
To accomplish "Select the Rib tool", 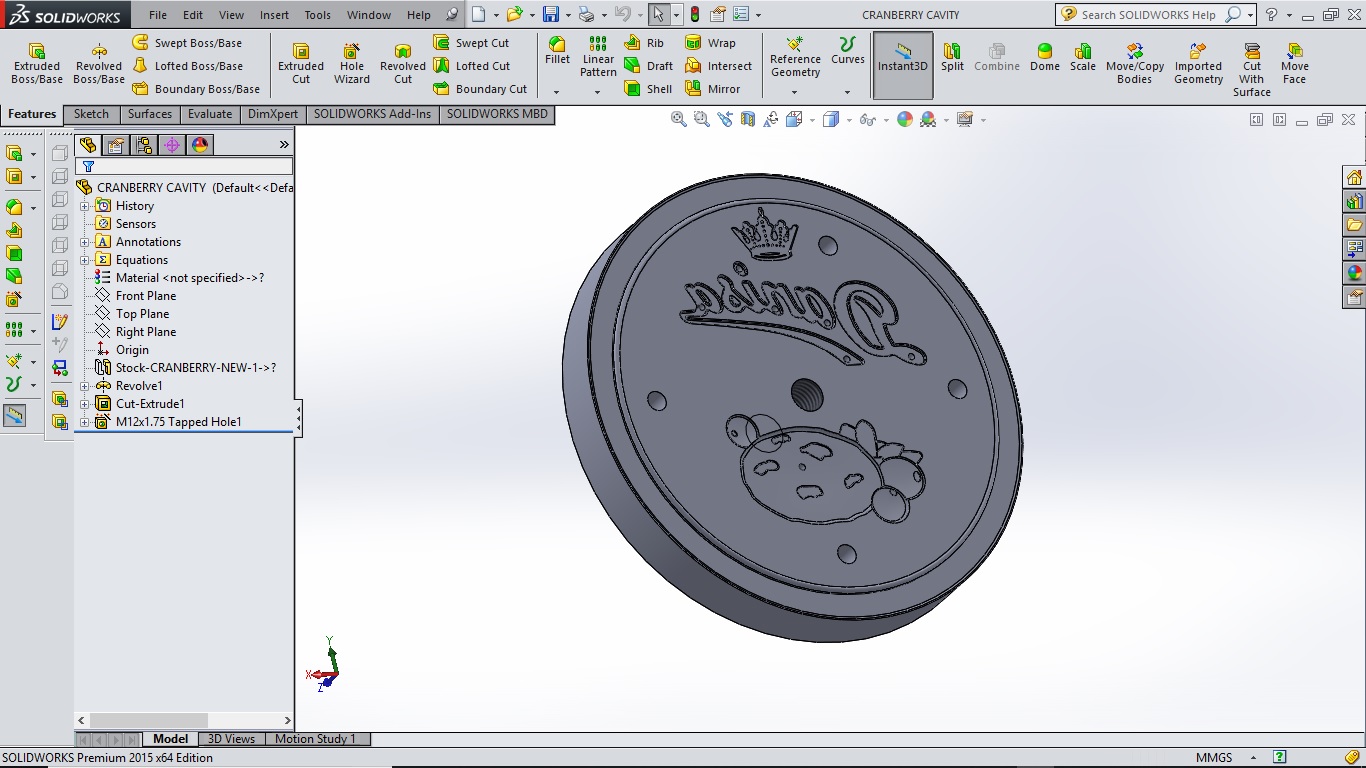I will (644, 43).
